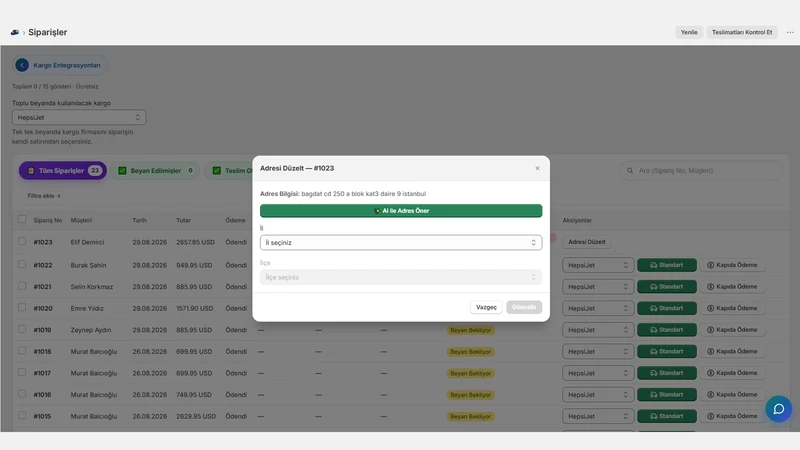Open the three-dots more menu
The image size is (800, 450).
[790, 32]
